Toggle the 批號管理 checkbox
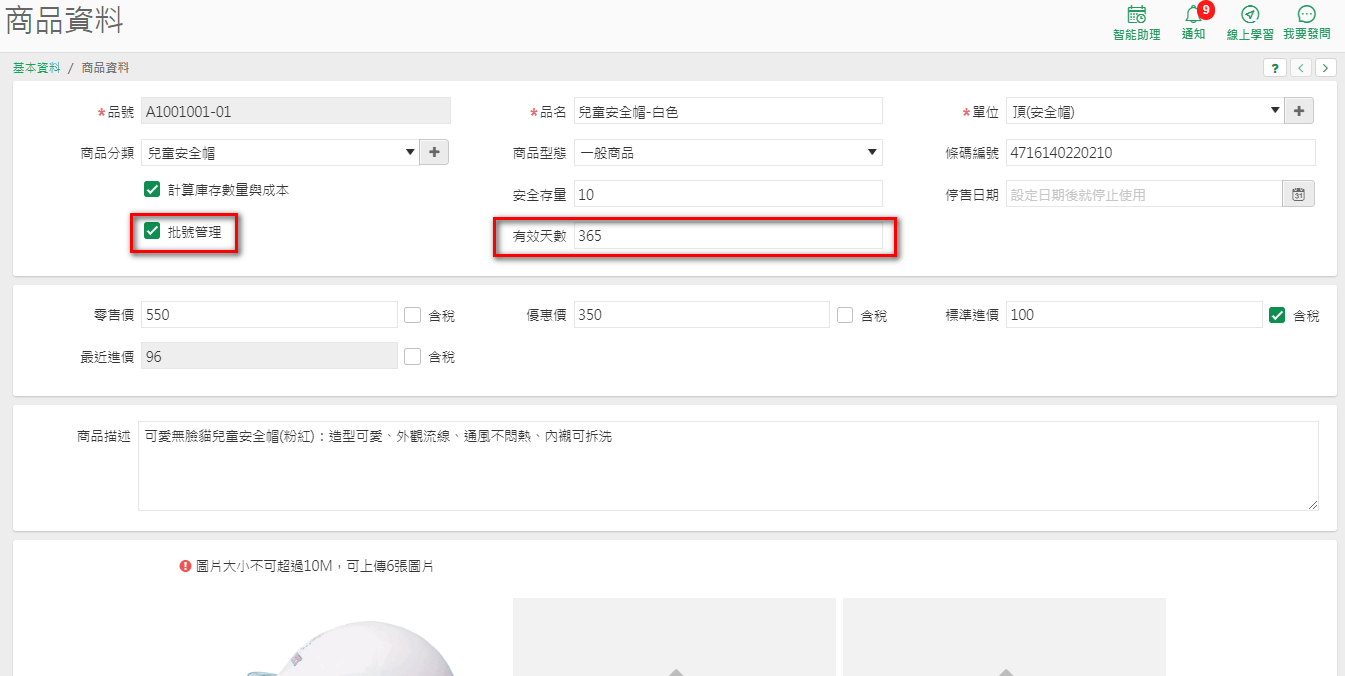 coord(152,231)
